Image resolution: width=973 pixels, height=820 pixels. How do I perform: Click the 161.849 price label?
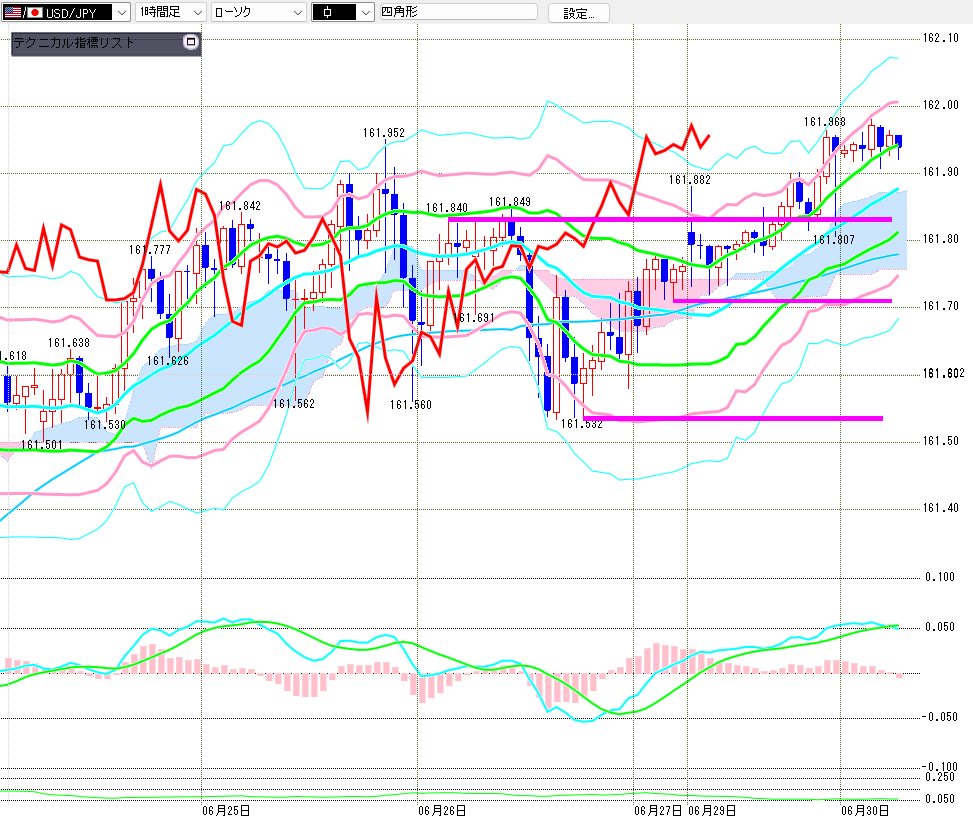509,202
